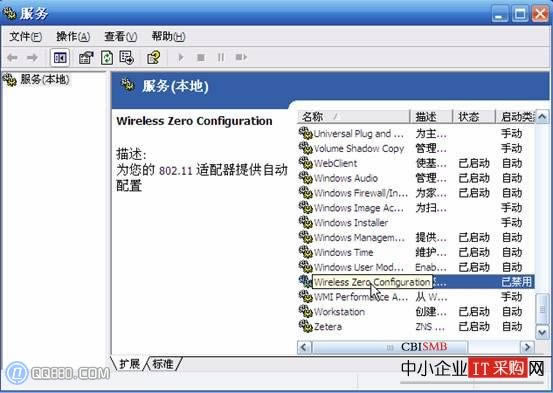The image size is (553, 393).
Task: Sort by the 状态 column header
Action: (474, 116)
